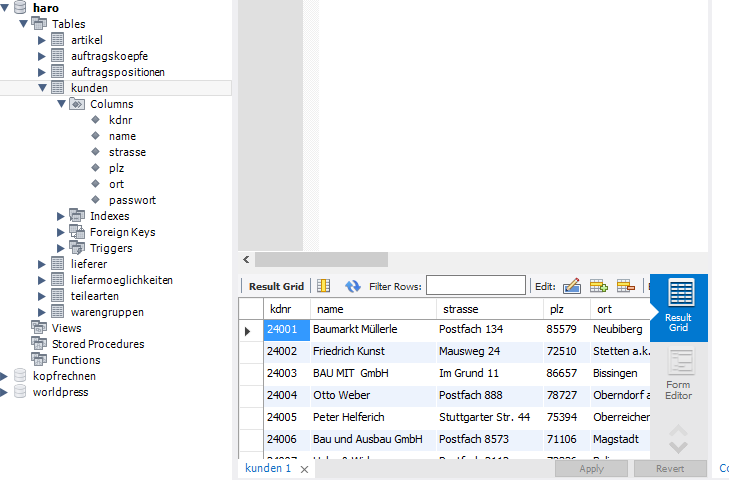
Task: Toggle wrap cell content icon
Action: tap(324, 286)
